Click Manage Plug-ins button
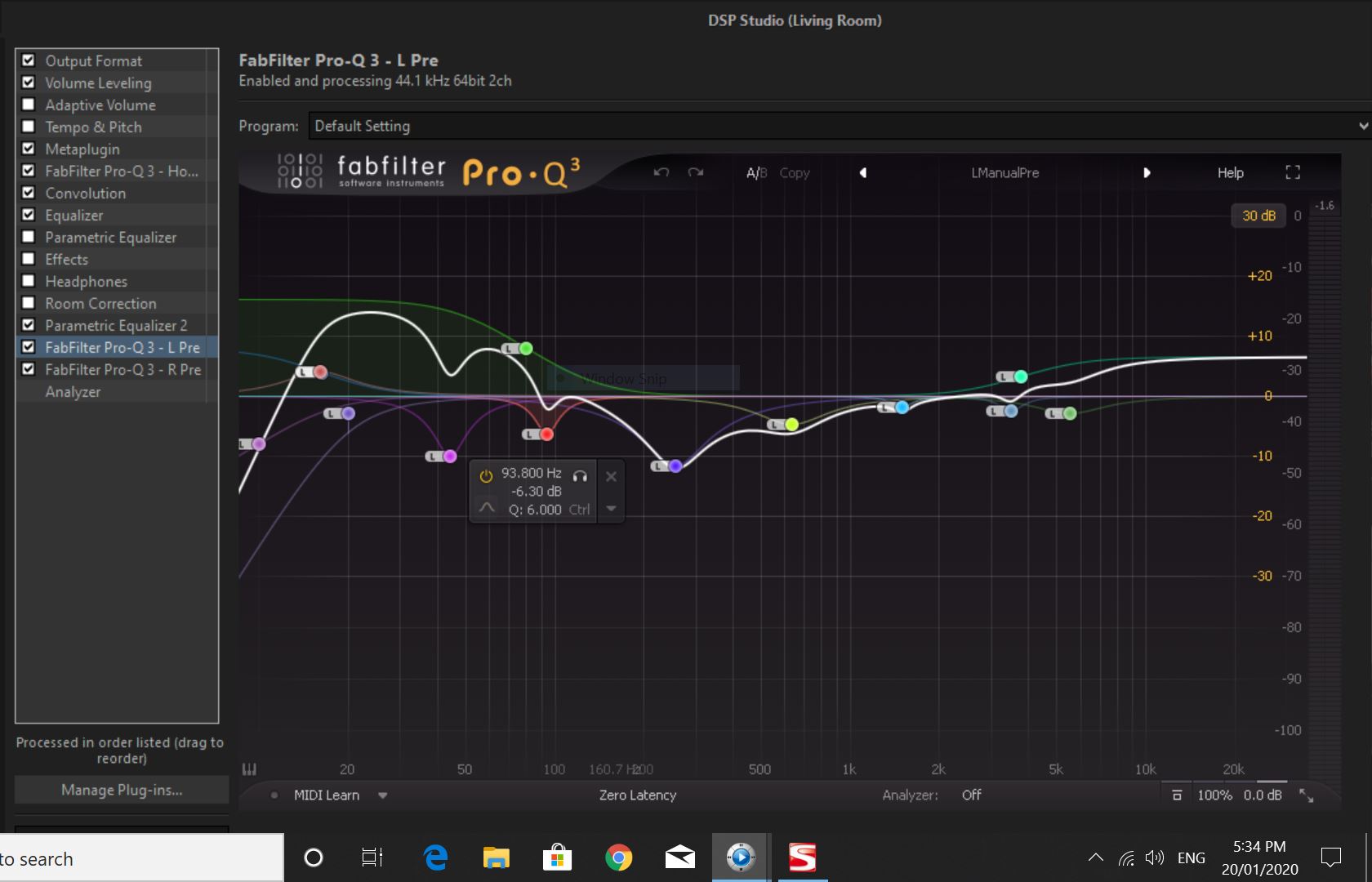 (x=122, y=790)
